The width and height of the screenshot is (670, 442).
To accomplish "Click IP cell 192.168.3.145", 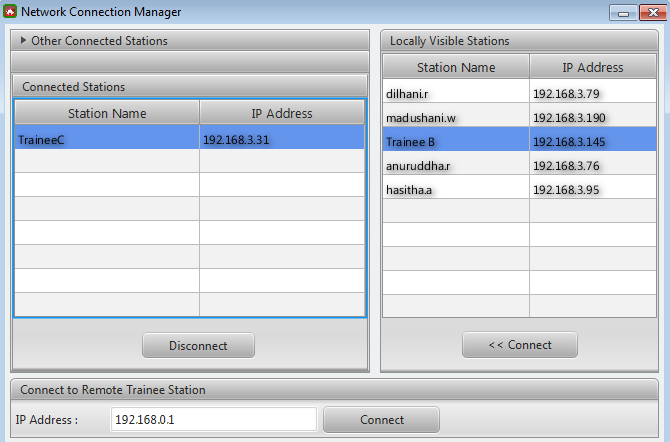I will [x=593, y=139].
